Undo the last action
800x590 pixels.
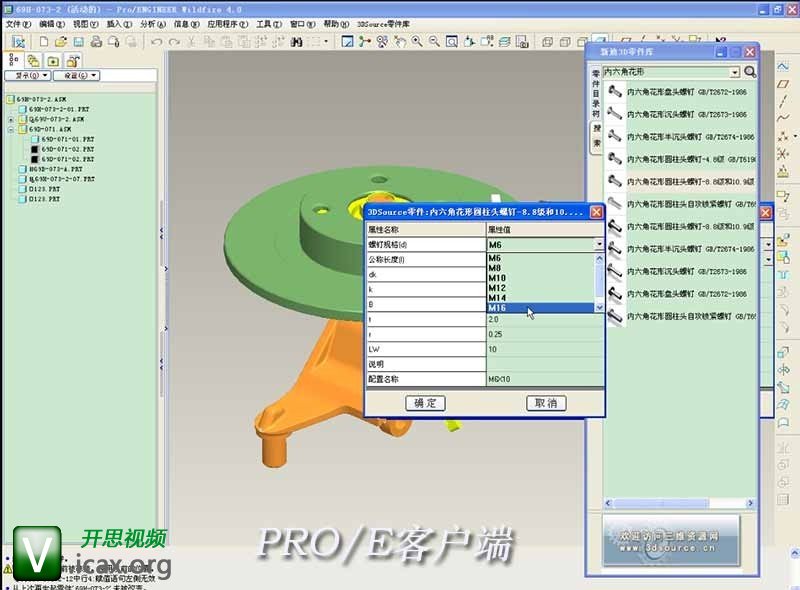click(157, 42)
